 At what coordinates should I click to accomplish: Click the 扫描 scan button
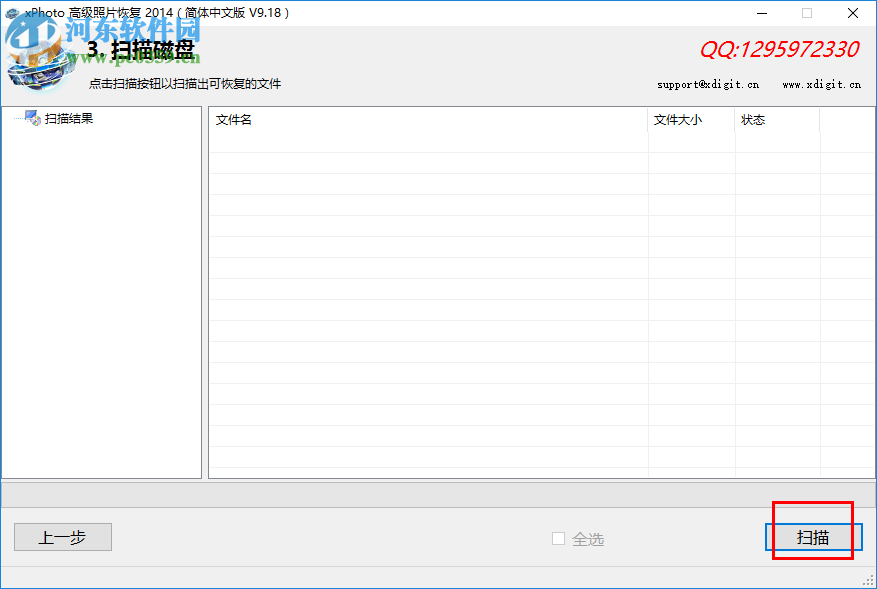(813, 537)
